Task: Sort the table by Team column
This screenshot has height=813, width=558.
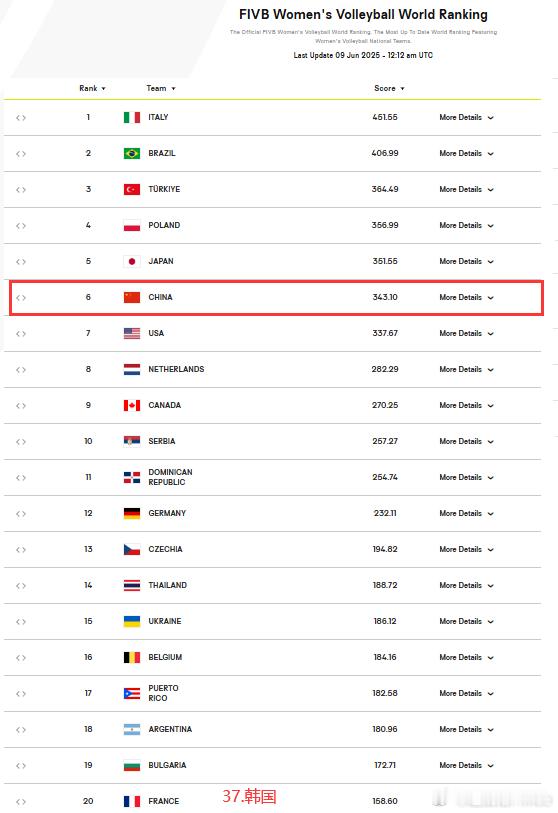Action: tap(161, 88)
